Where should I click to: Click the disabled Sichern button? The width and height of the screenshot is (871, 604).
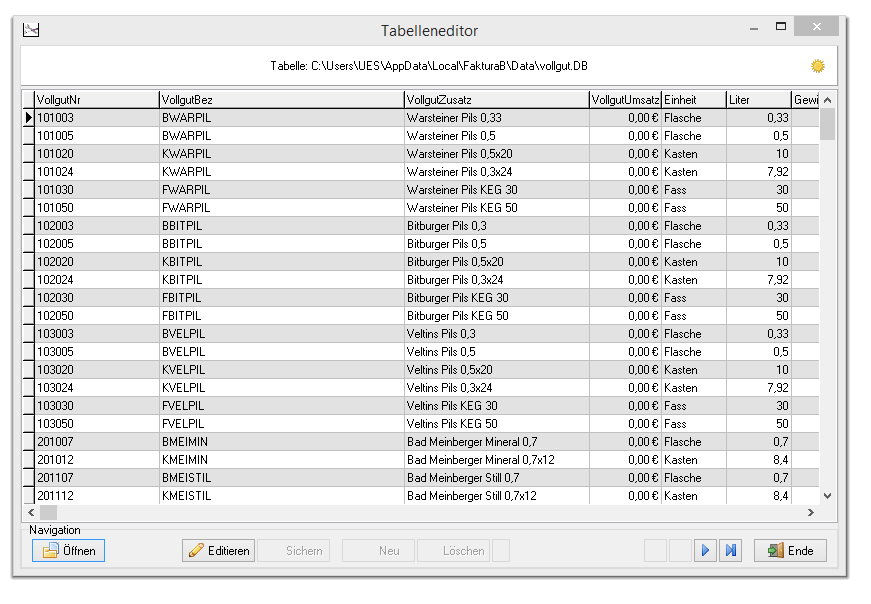(x=293, y=551)
